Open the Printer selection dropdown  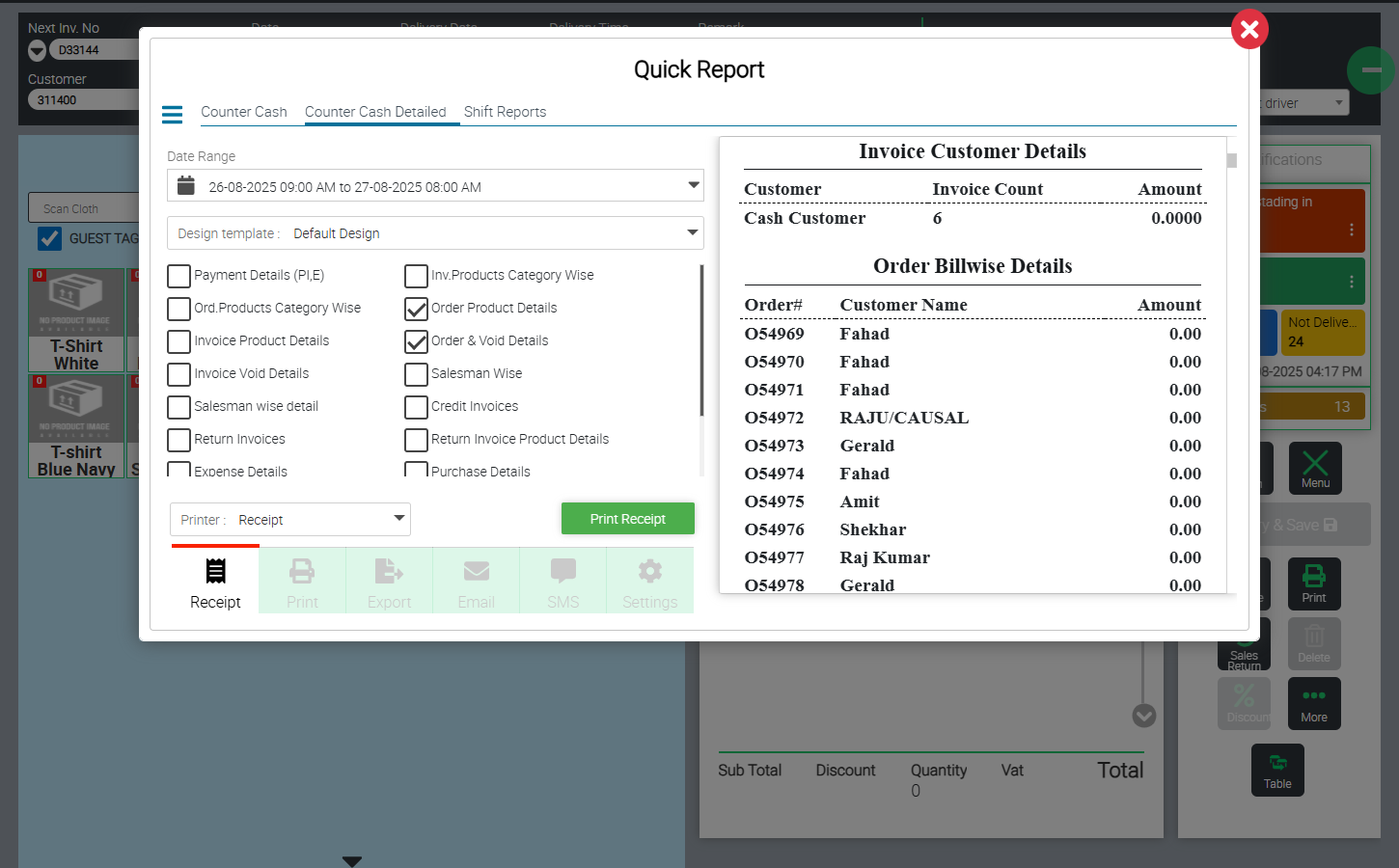(398, 519)
